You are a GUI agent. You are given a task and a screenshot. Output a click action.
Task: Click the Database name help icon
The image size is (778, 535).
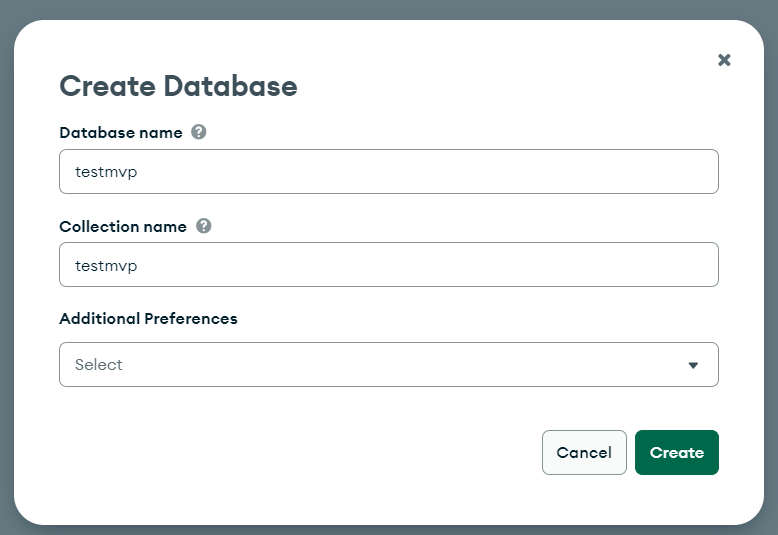[x=199, y=132]
